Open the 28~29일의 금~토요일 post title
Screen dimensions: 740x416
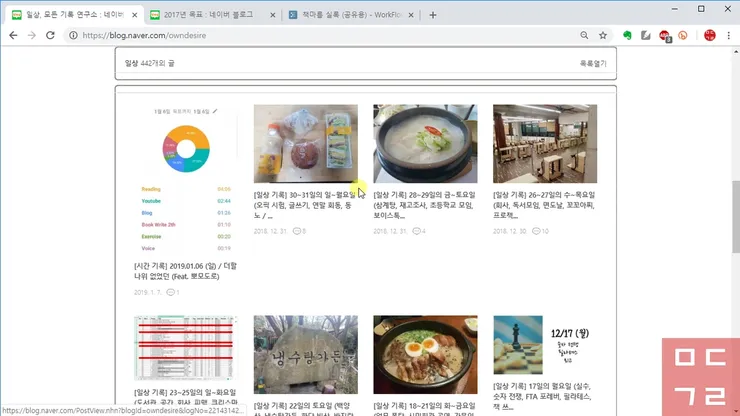[424, 205]
